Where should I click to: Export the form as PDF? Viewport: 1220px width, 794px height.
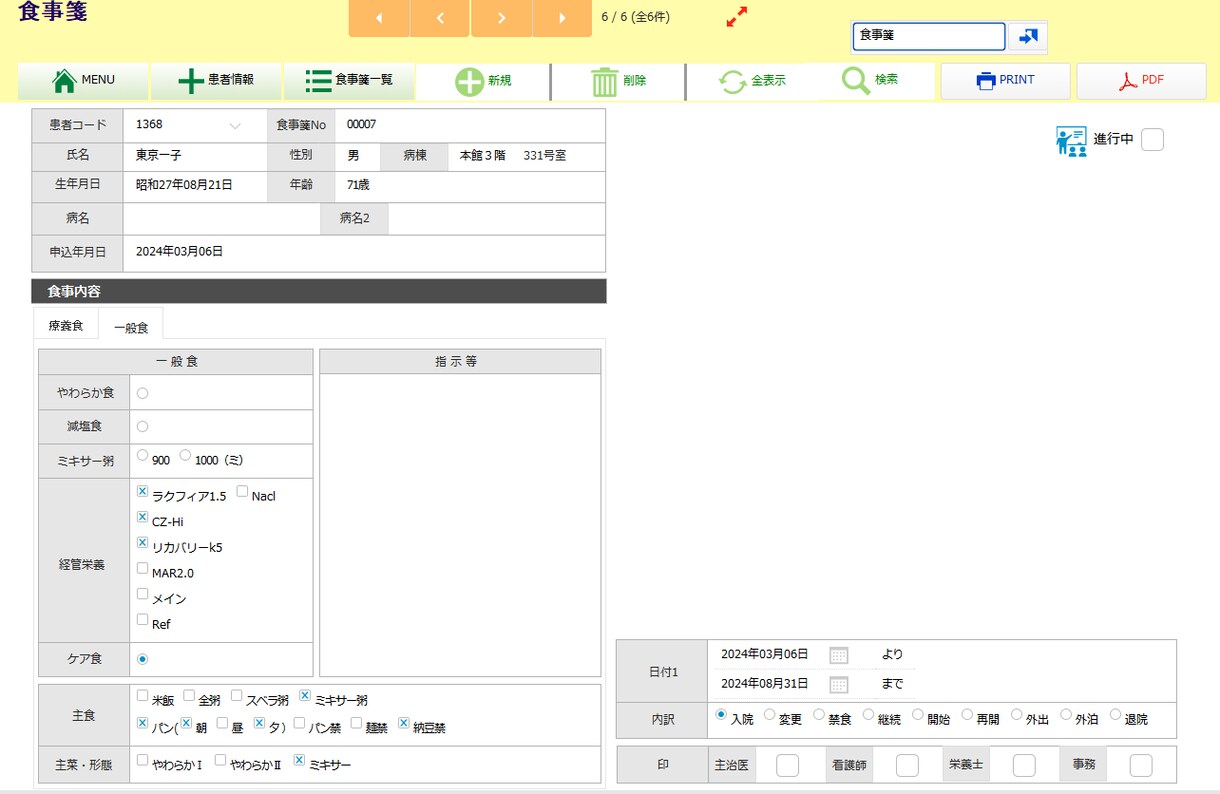pyautogui.click(x=1141, y=81)
